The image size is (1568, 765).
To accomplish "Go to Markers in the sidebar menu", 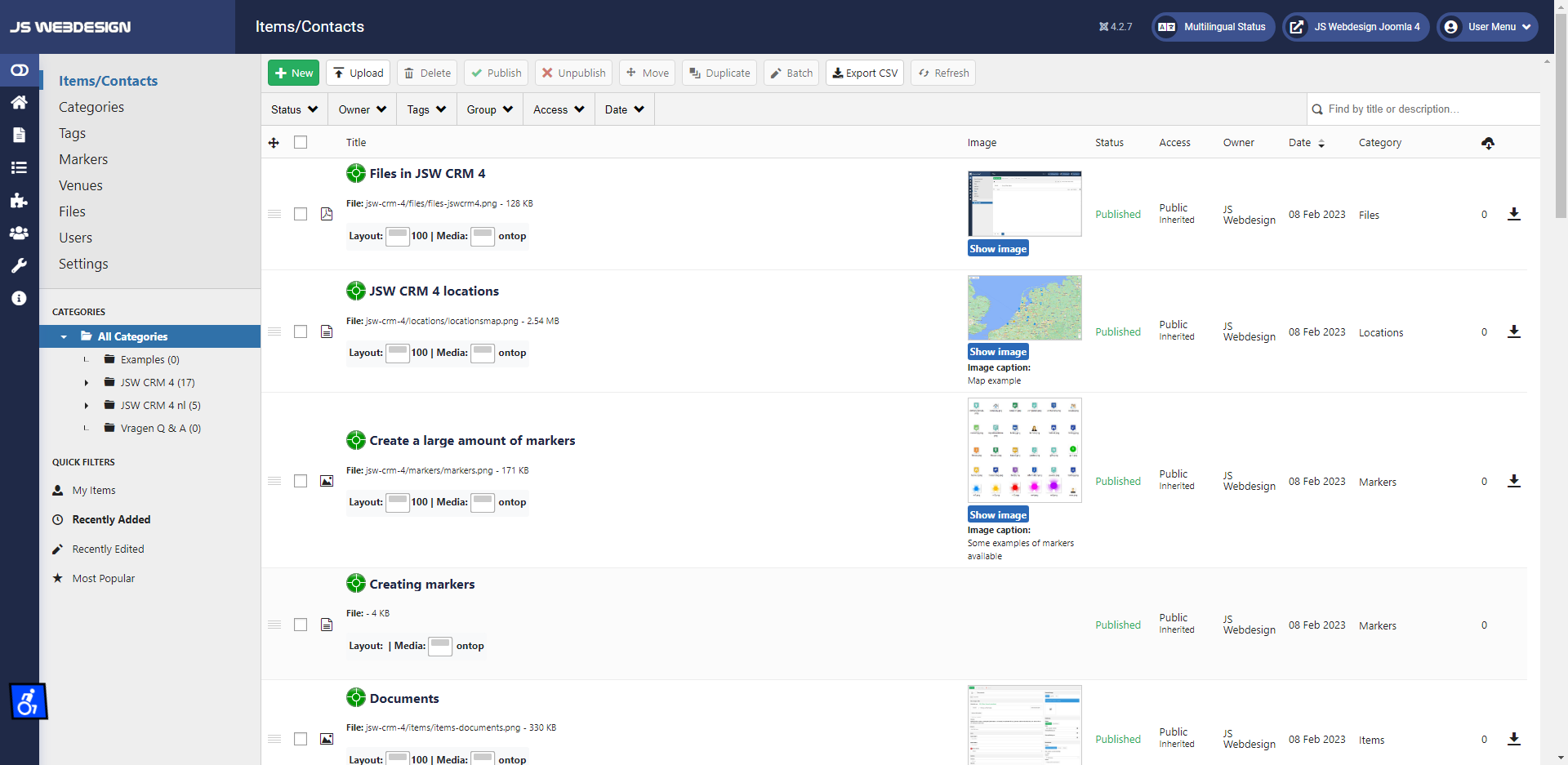I will pyautogui.click(x=83, y=159).
